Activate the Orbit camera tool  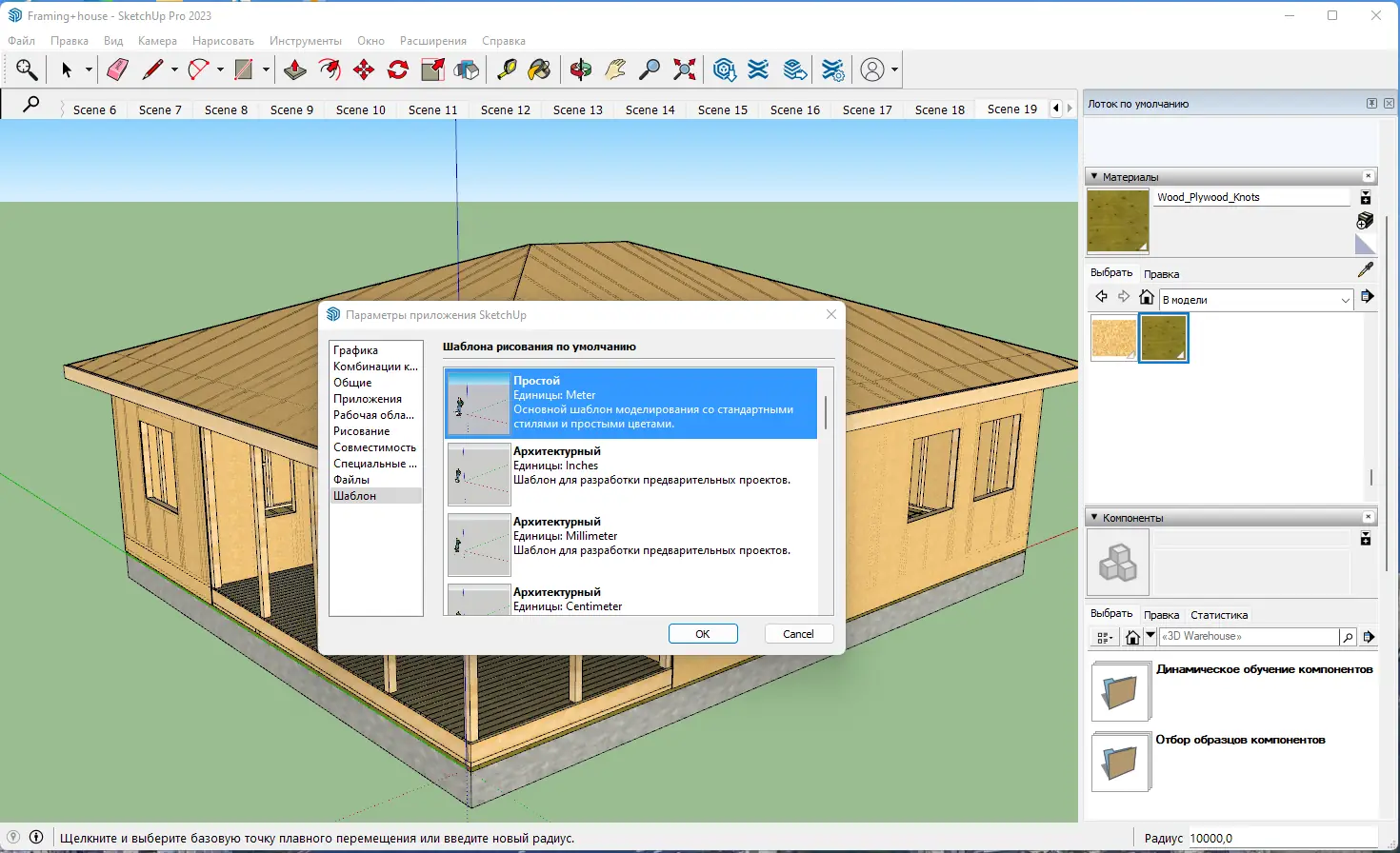tap(580, 69)
